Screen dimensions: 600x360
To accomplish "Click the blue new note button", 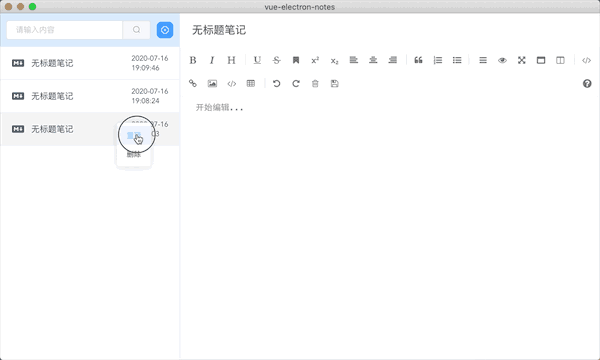I will point(165,30).
